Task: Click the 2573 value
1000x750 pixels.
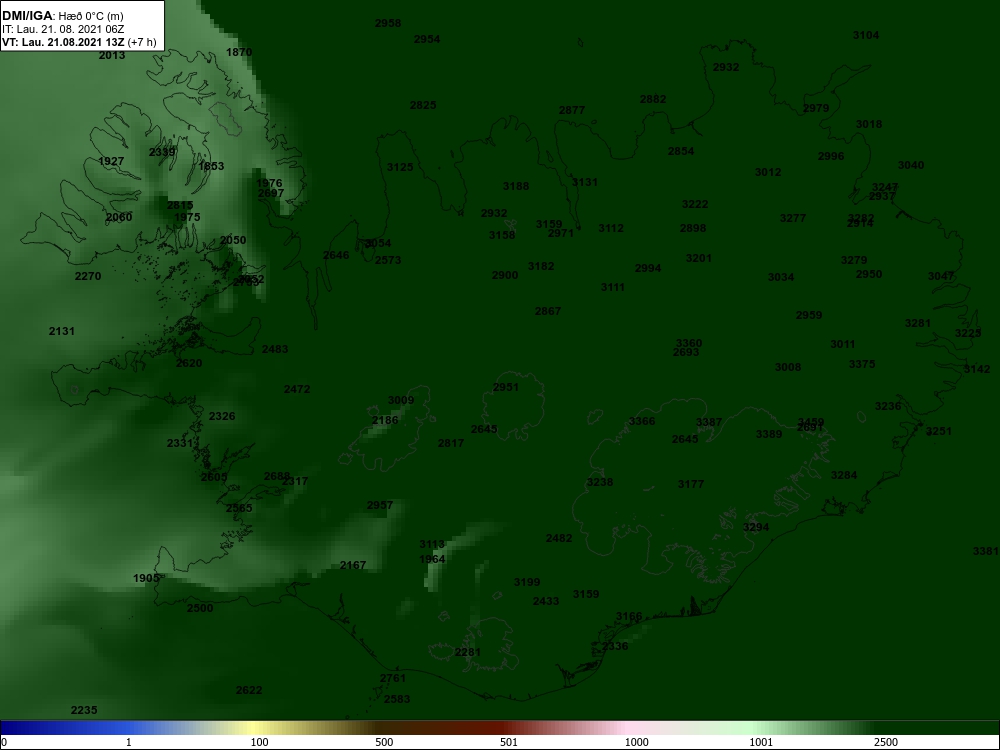Action: [388, 260]
